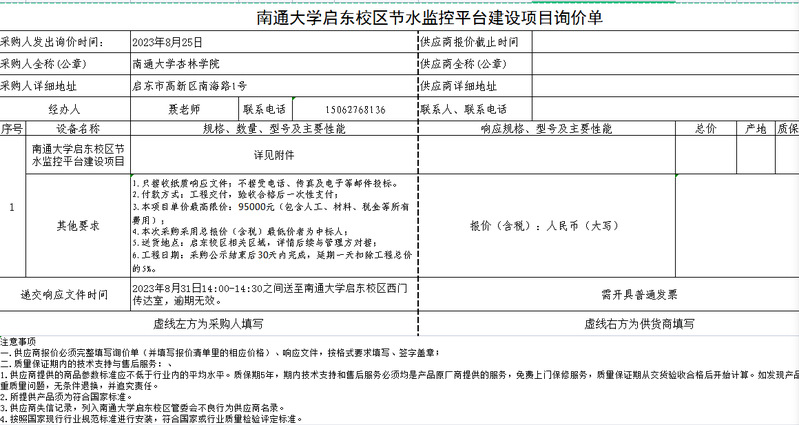The image size is (799, 425).
Task: Click the cell 联系人、联系电话
Action: pyautogui.click(x=475, y=109)
